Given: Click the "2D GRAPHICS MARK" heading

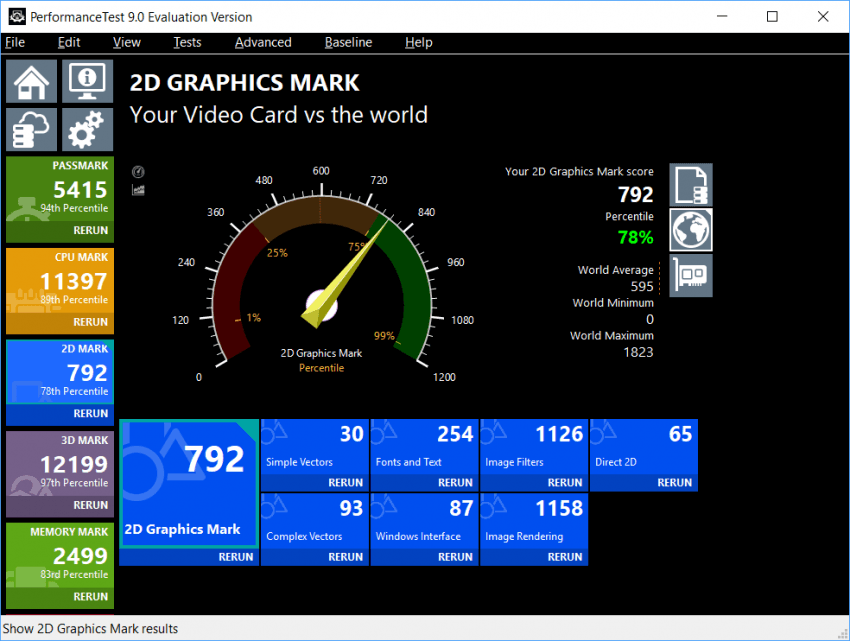Looking at the screenshot, I should [x=244, y=83].
